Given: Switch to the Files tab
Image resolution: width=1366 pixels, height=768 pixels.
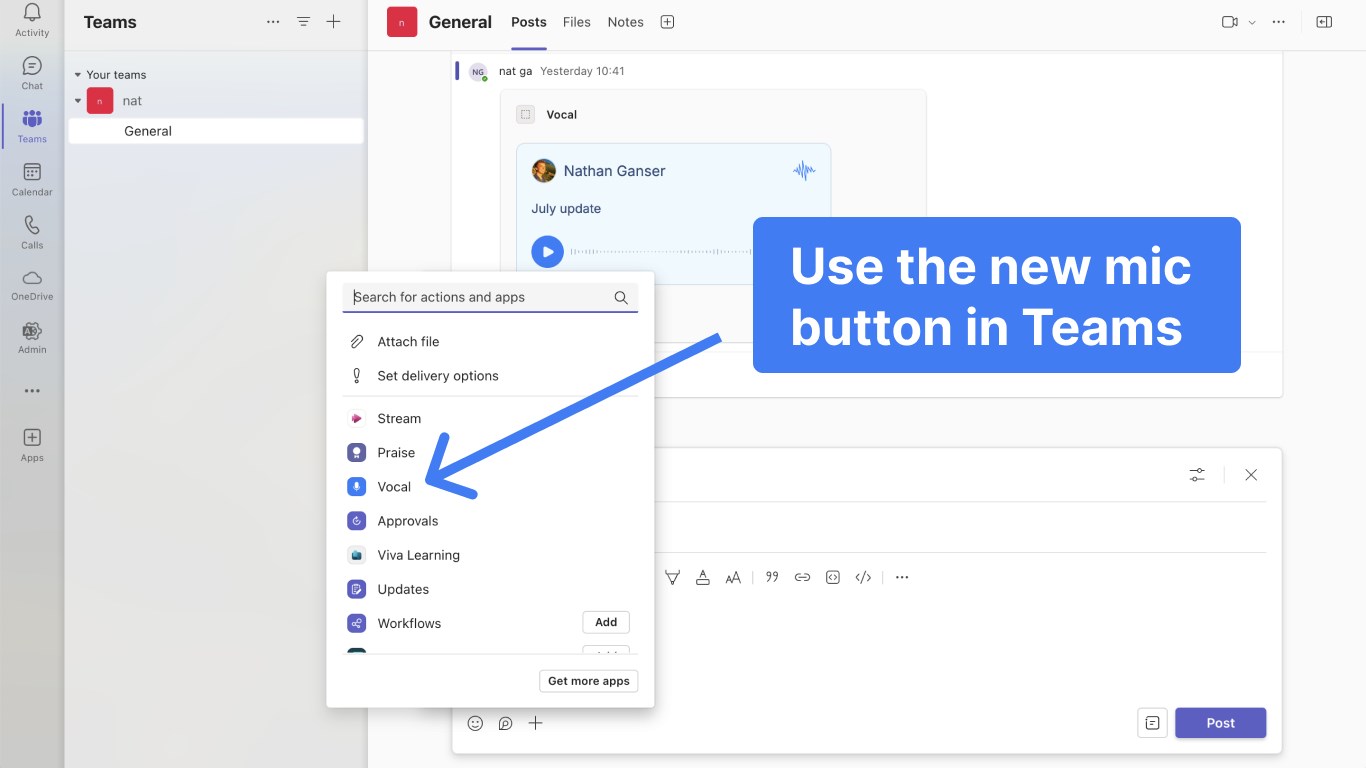Looking at the screenshot, I should point(577,22).
